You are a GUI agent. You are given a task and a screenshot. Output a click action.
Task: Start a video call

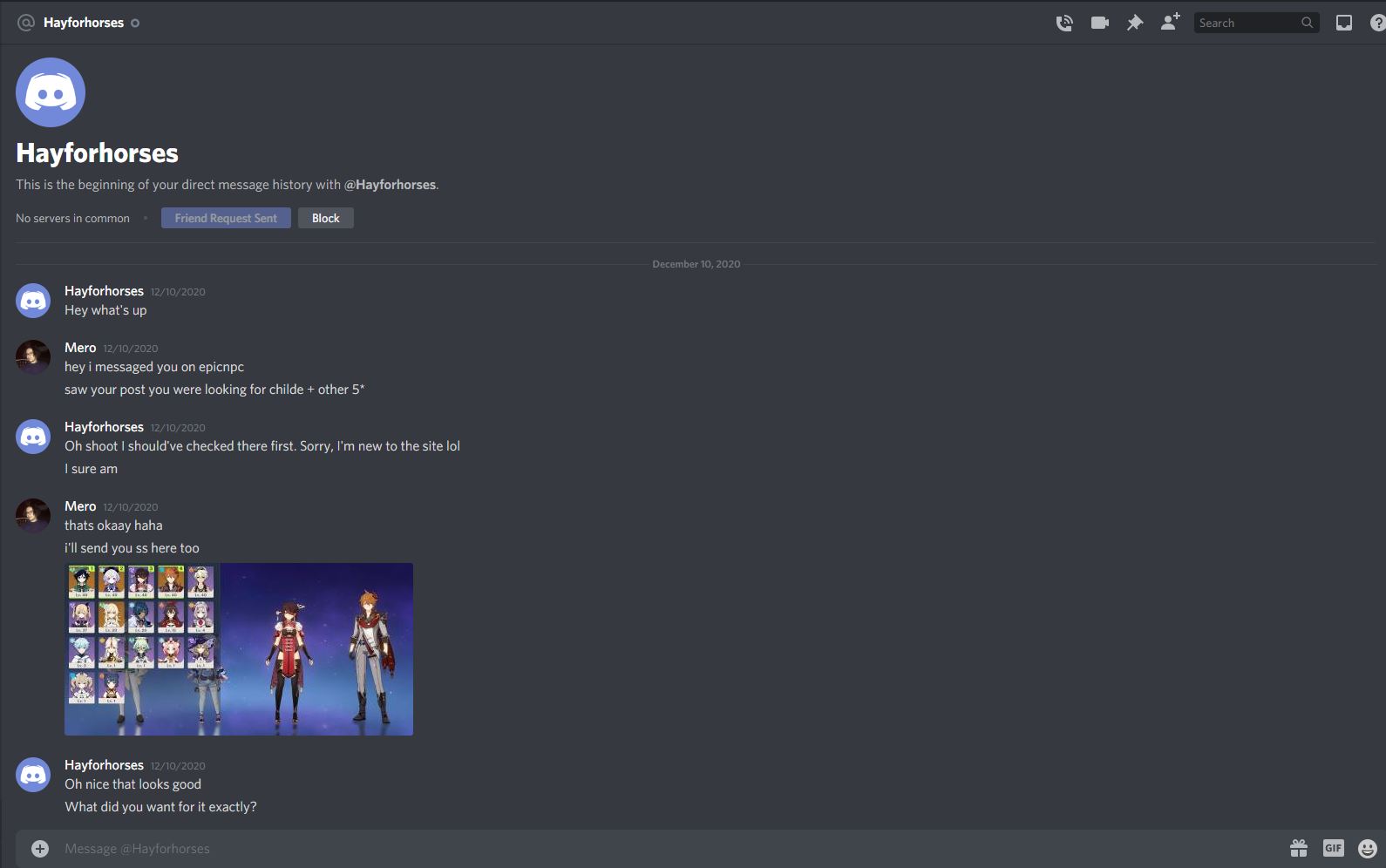tap(1100, 23)
